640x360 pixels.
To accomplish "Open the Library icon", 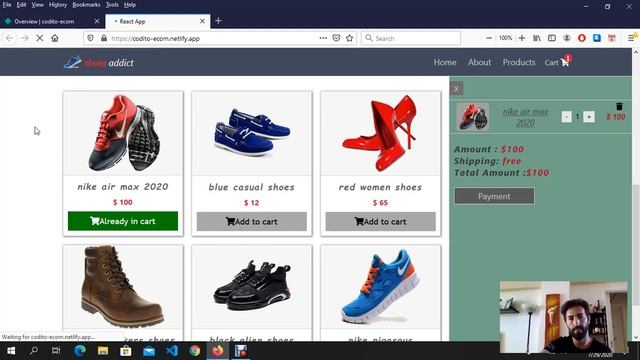I will (x=537, y=38).
